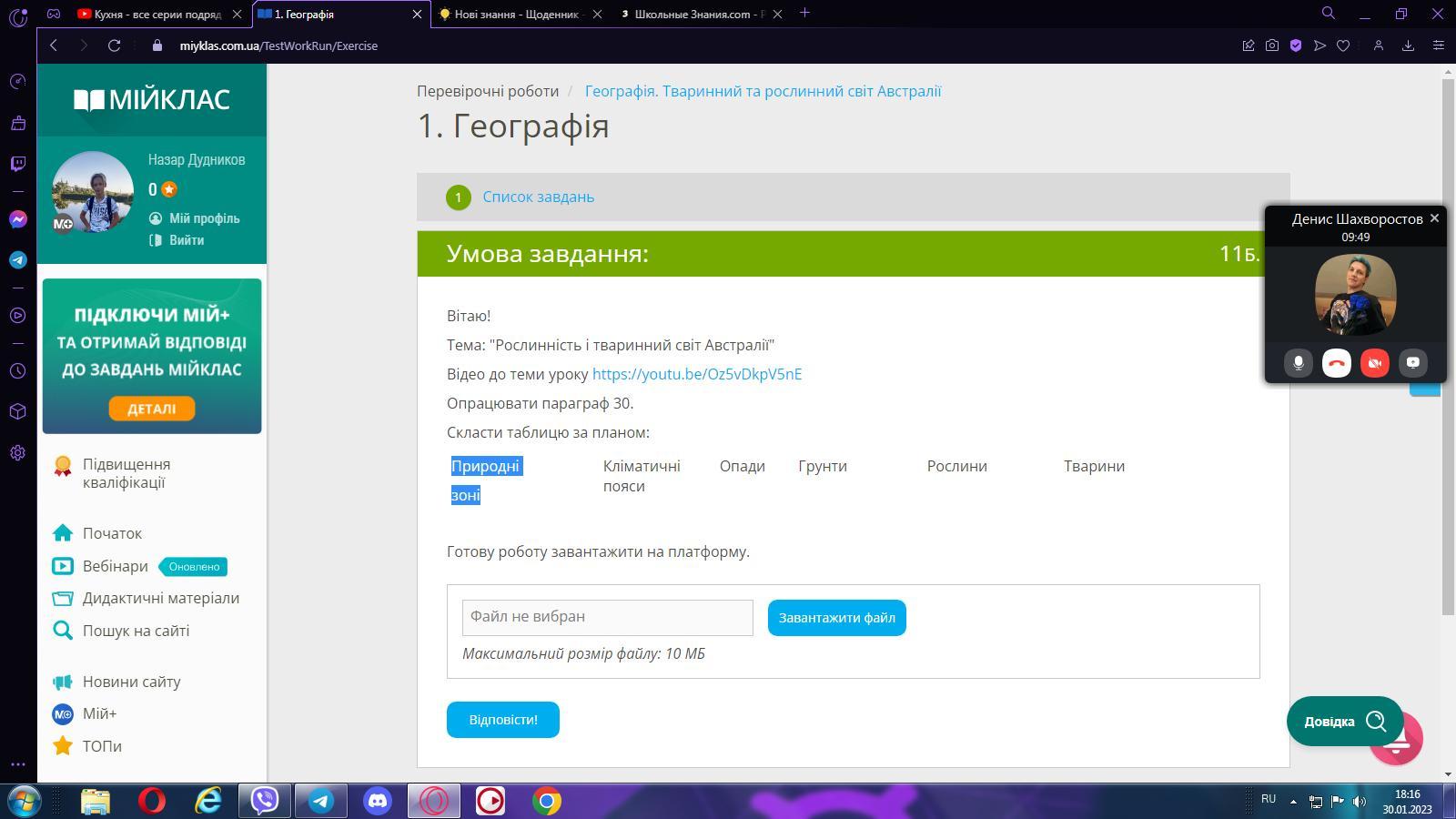Open Telegram in the Opera sidebar
The image size is (1456, 819).
pos(17,260)
